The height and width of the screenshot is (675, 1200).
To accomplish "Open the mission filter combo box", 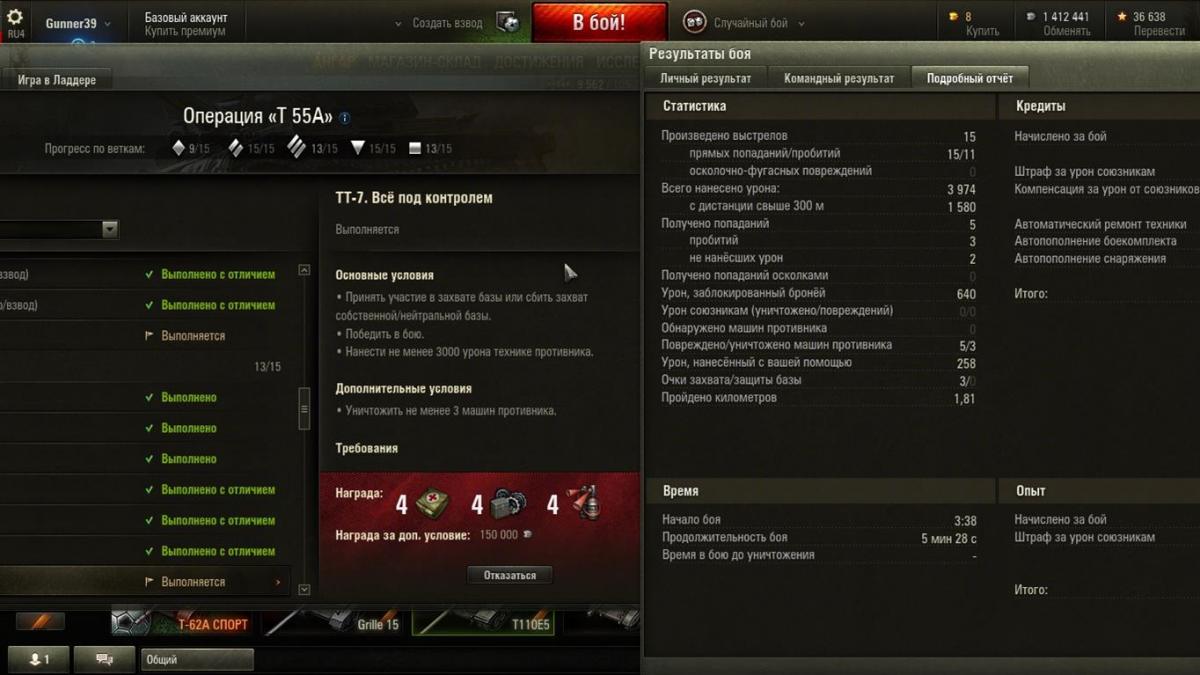I will [59, 230].
